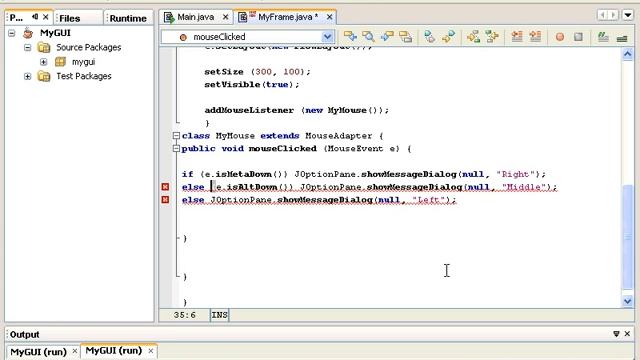This screenshot has height=360, width=640.
Task: Expand the mygui package node
Action: coord(44,62)
